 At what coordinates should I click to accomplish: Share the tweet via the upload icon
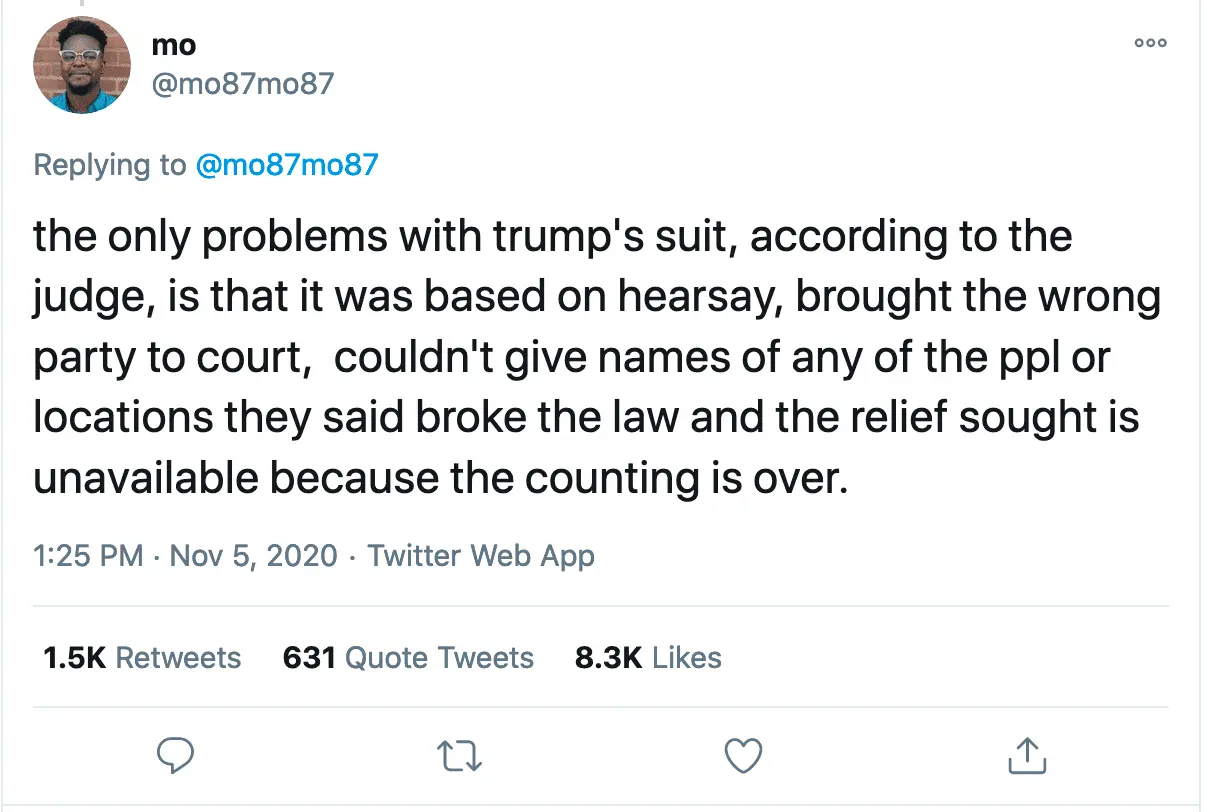tap(1026, 755)
